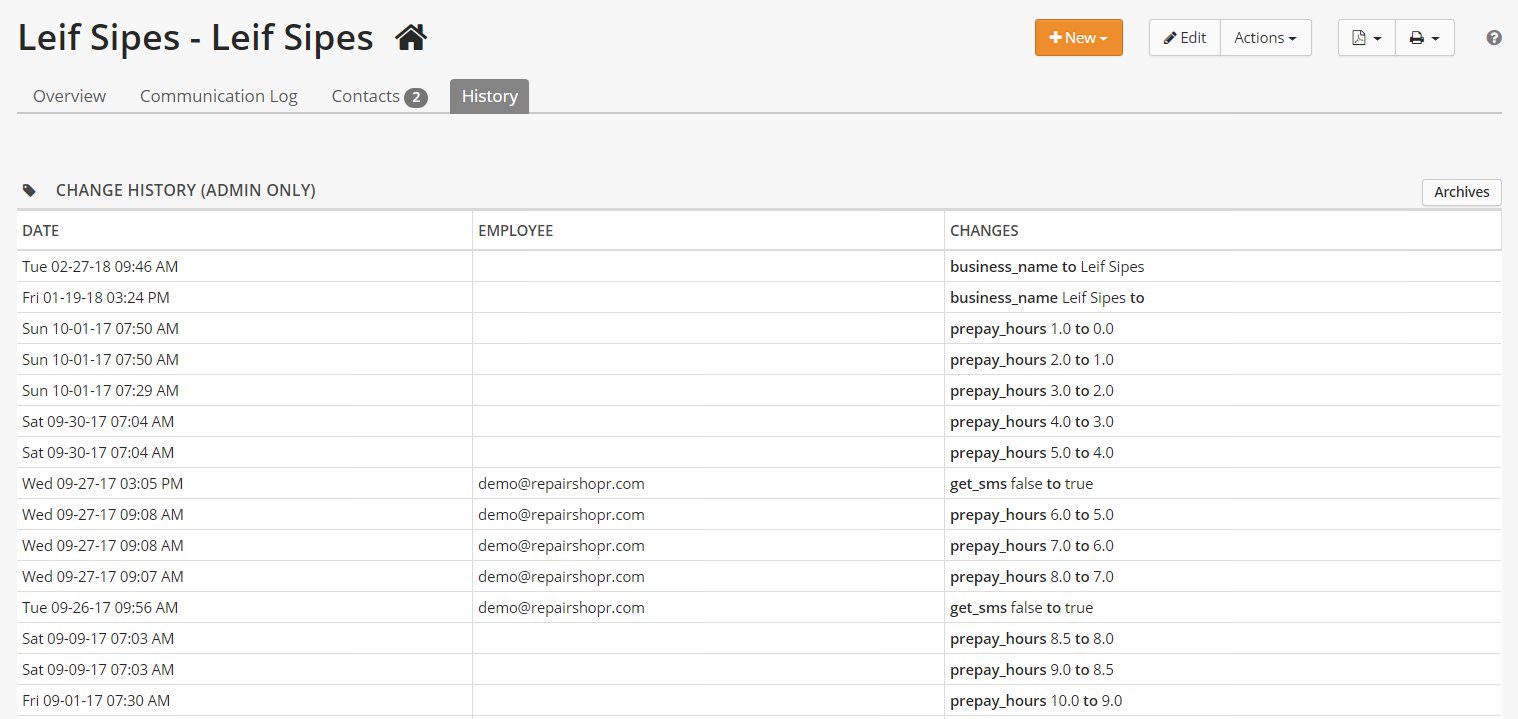Click 'prepay_hours 2.0 to 1.0' entry

[x=1031, y=360]
